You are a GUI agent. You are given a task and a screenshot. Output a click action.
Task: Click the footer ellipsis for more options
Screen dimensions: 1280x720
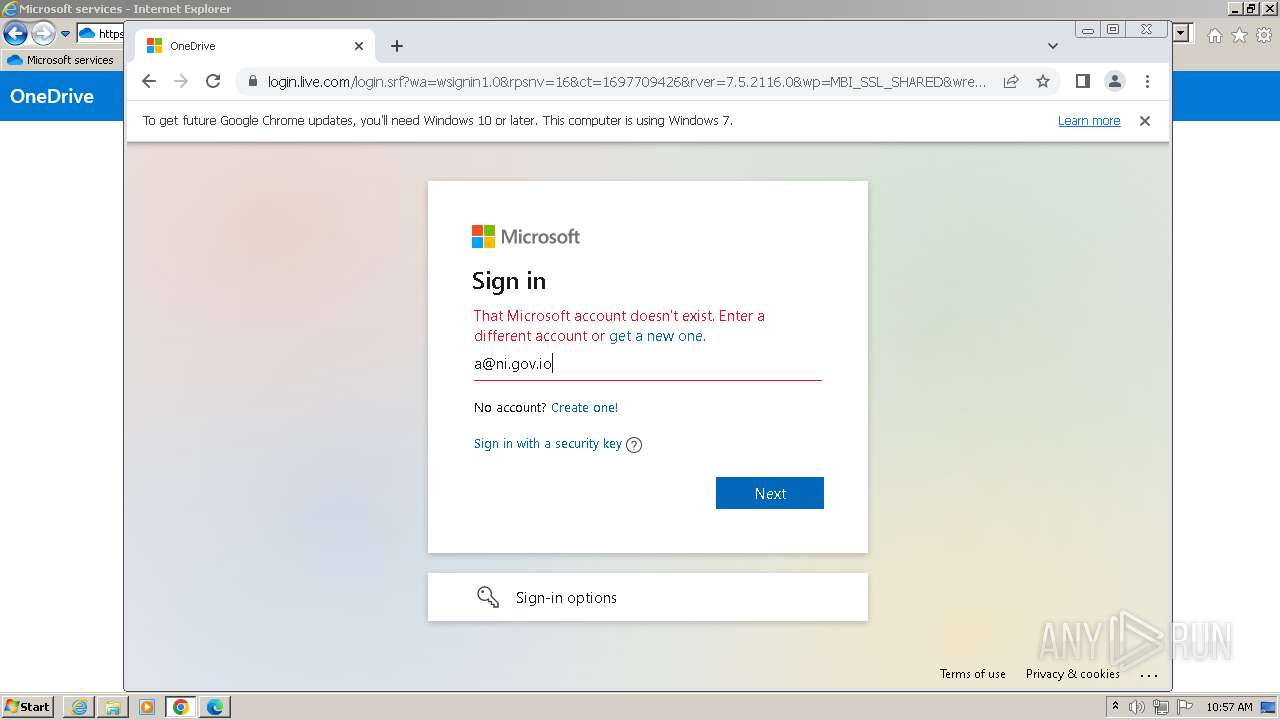pyautogui.click(x=1149, y=675)
